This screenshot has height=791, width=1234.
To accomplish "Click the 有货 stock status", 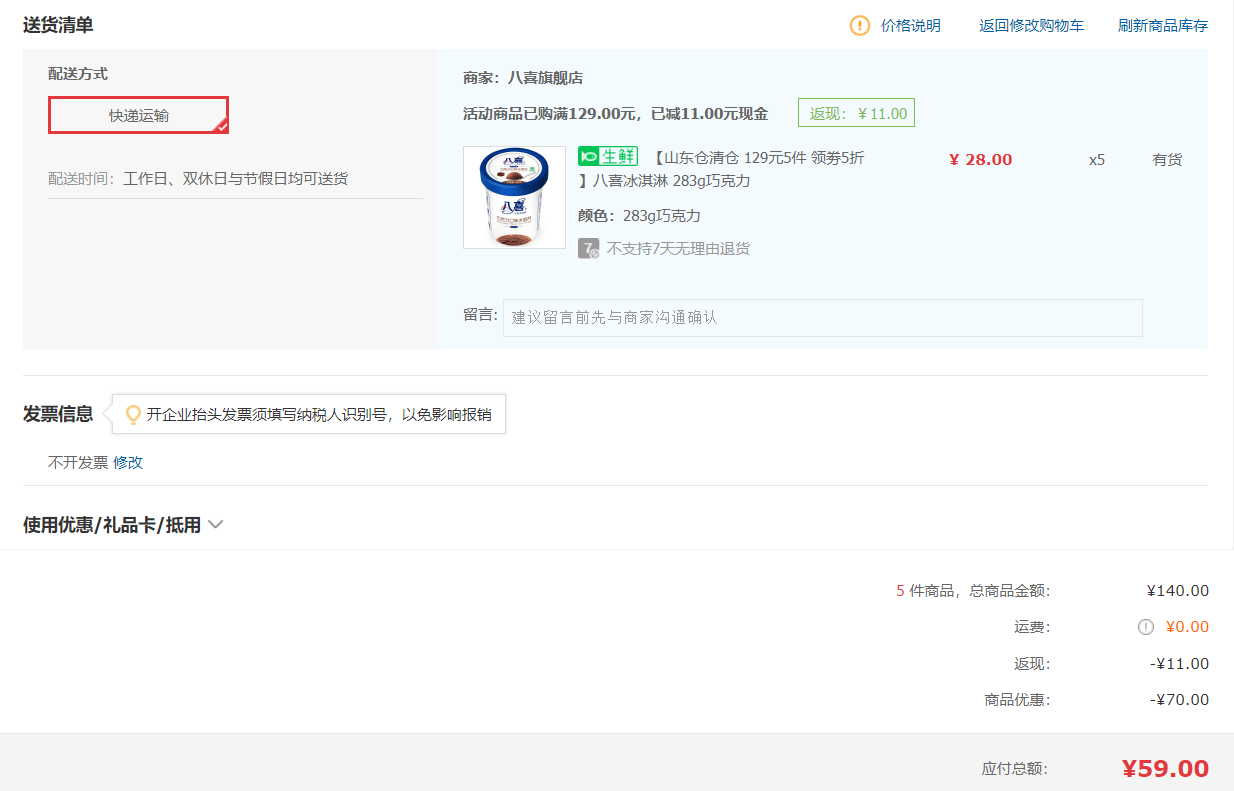I will pos(1167,159).
